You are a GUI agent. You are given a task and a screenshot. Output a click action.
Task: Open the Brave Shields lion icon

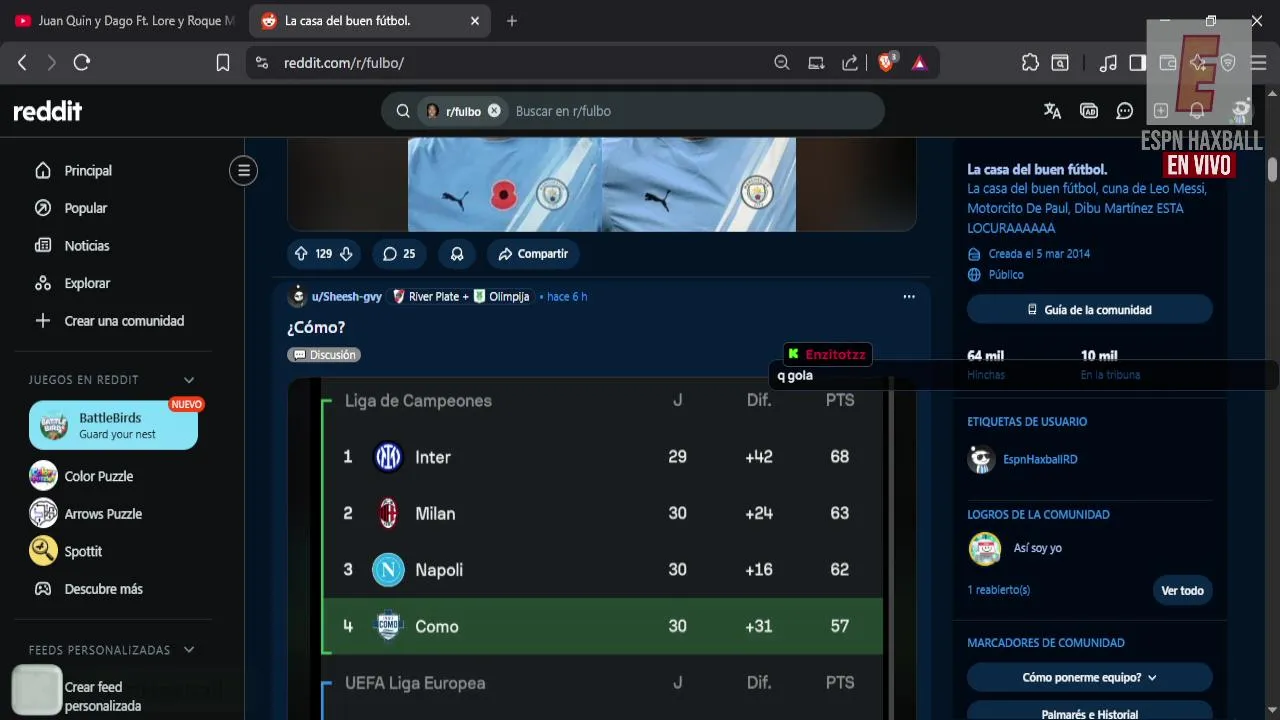[886, 63]
